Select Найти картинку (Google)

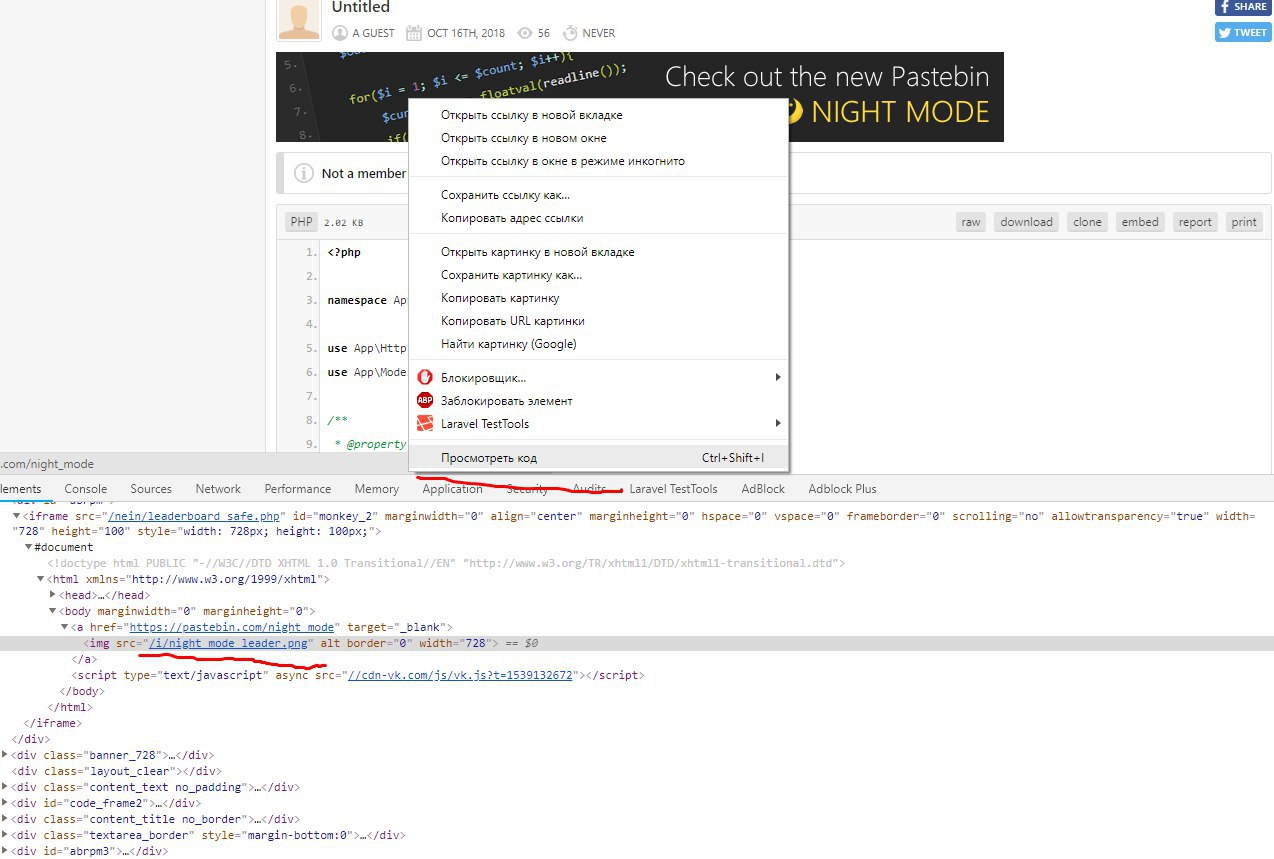[x=599, y=344]
